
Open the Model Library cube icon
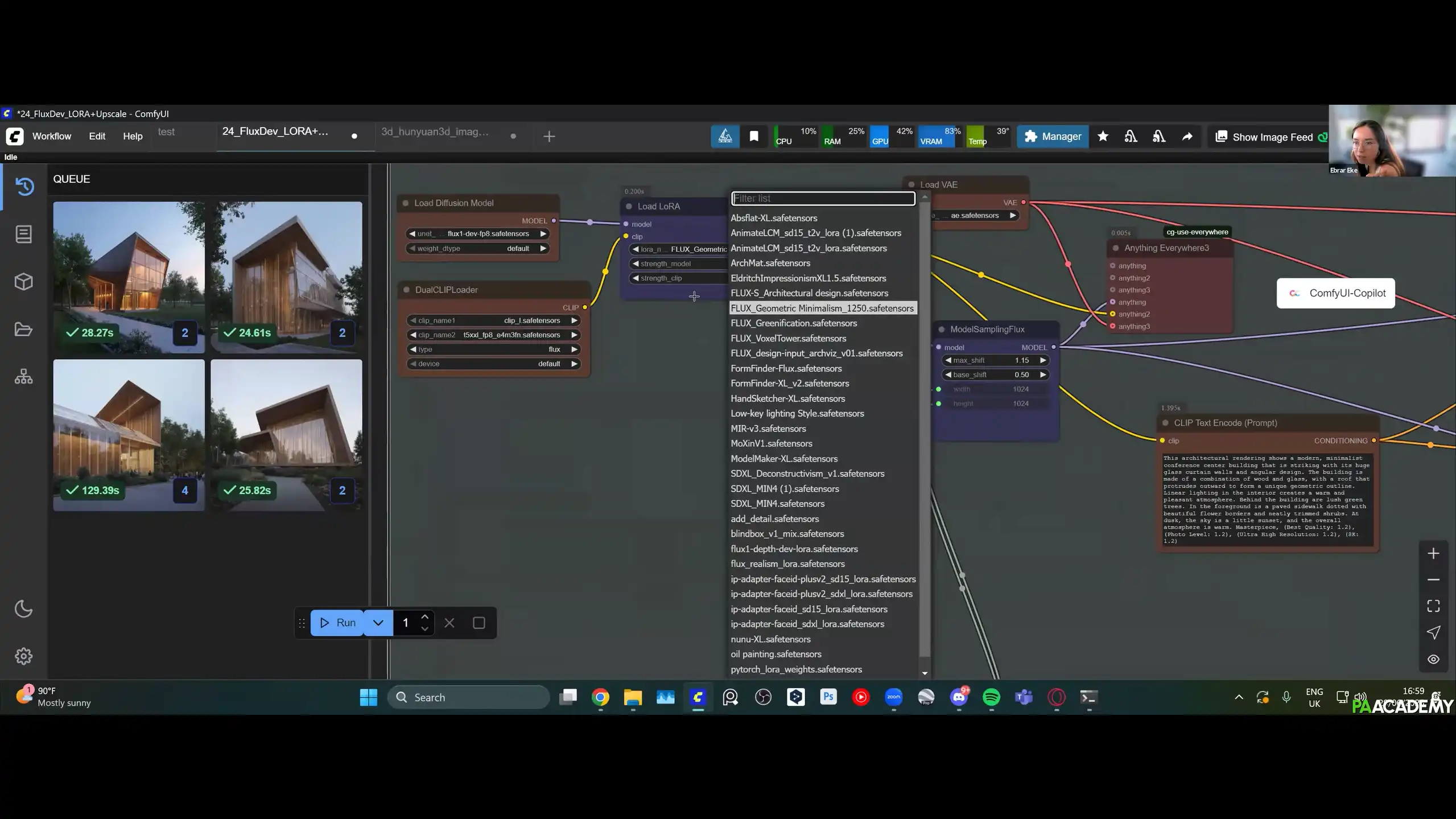[24, 282]
